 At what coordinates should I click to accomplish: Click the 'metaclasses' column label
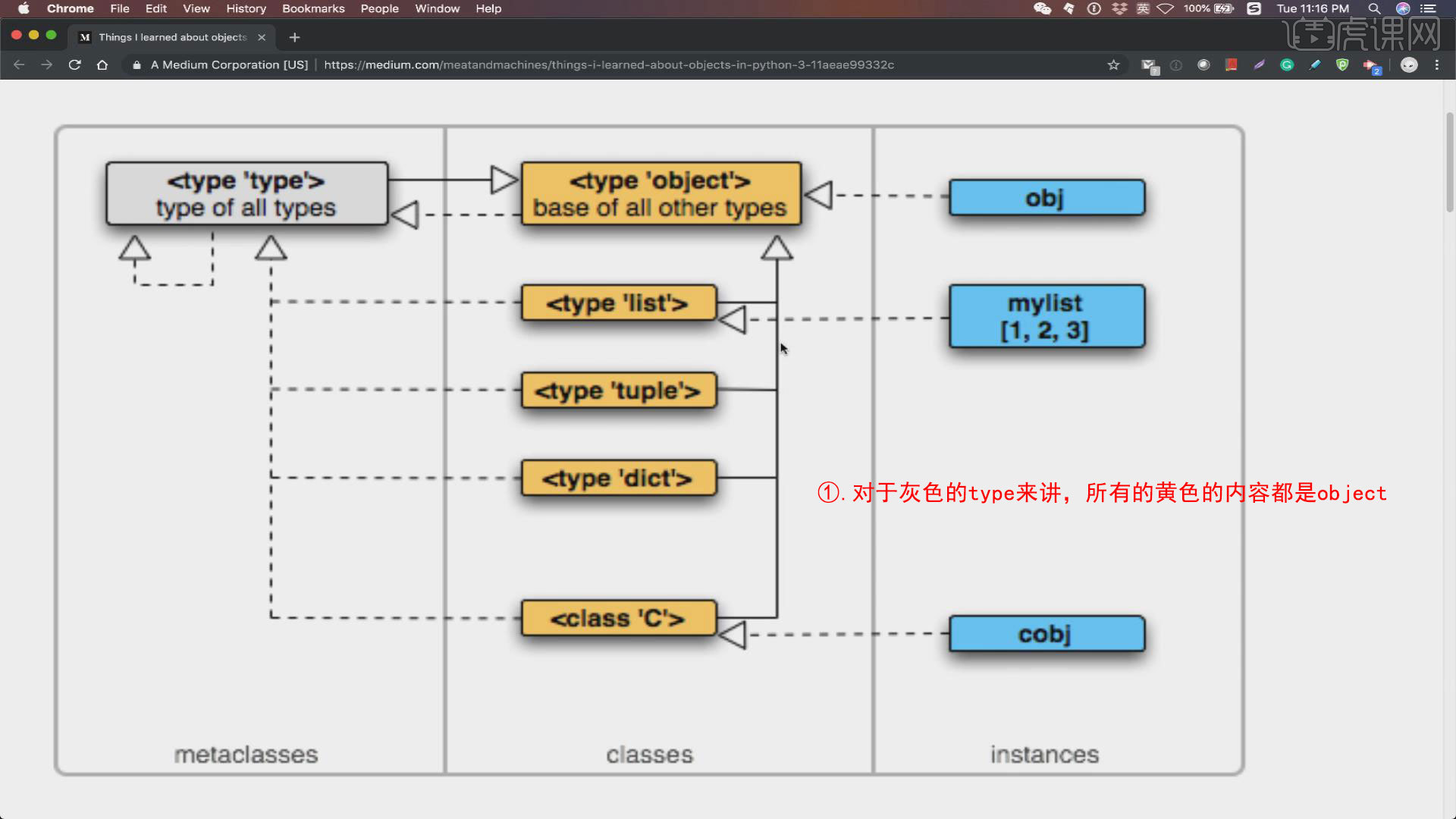[x=246, y=755]
